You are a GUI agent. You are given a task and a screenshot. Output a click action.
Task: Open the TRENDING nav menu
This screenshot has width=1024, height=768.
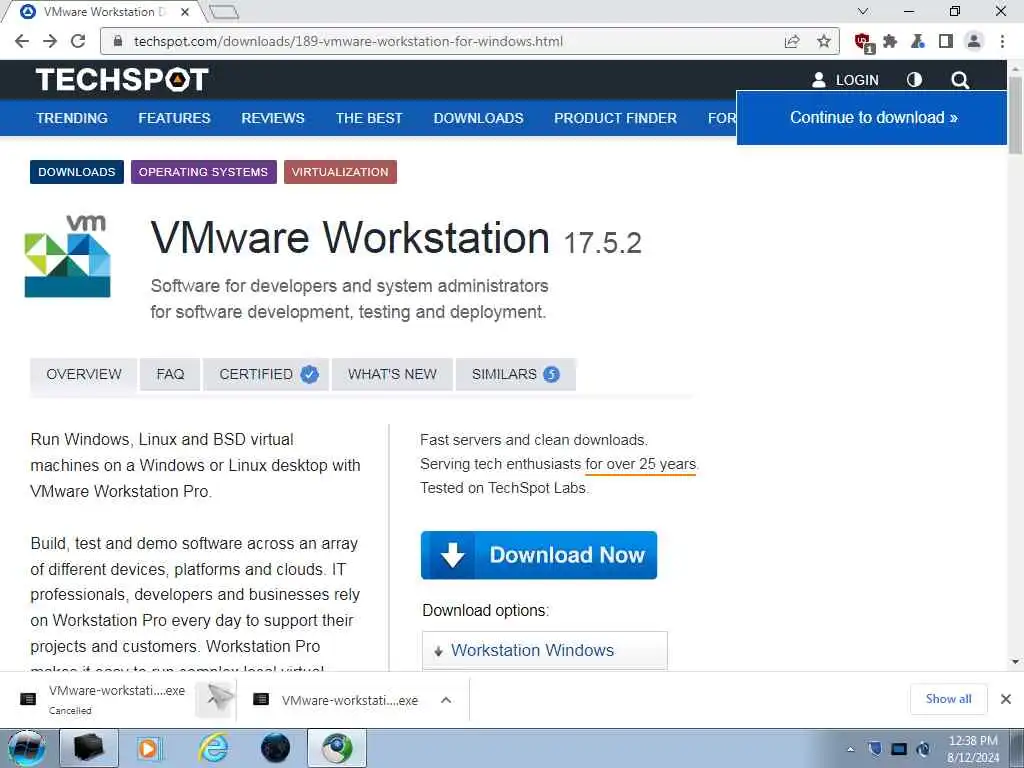[x=72, y=118]
